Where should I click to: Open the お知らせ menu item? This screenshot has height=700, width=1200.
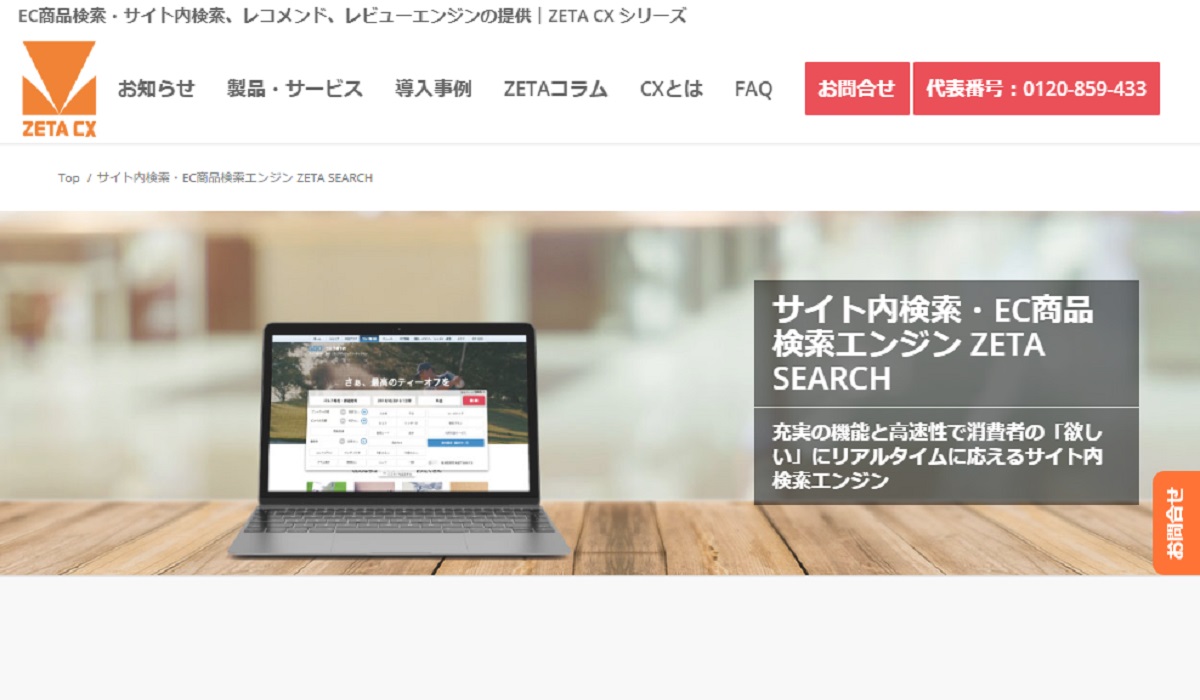tap(156, 89)
